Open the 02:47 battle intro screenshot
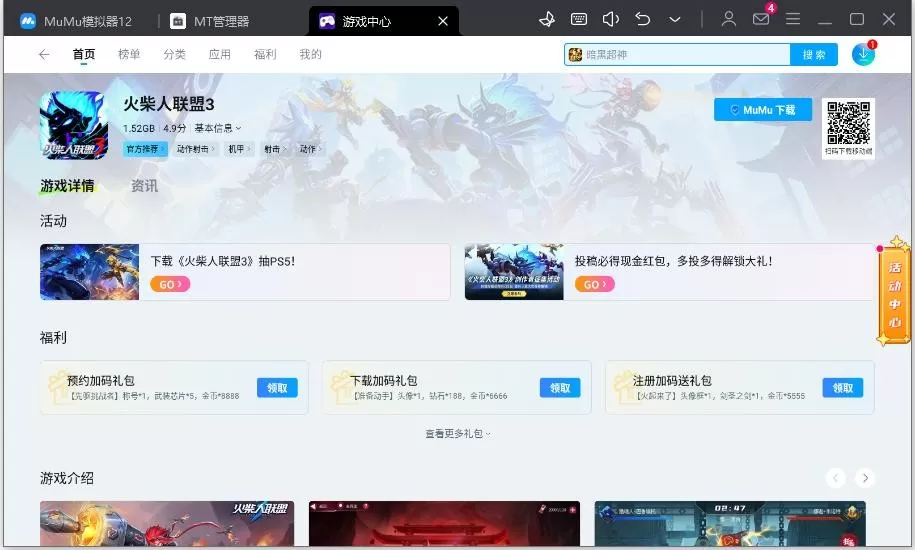The height and width of the screenshot is (550, 915). point(730,524)
